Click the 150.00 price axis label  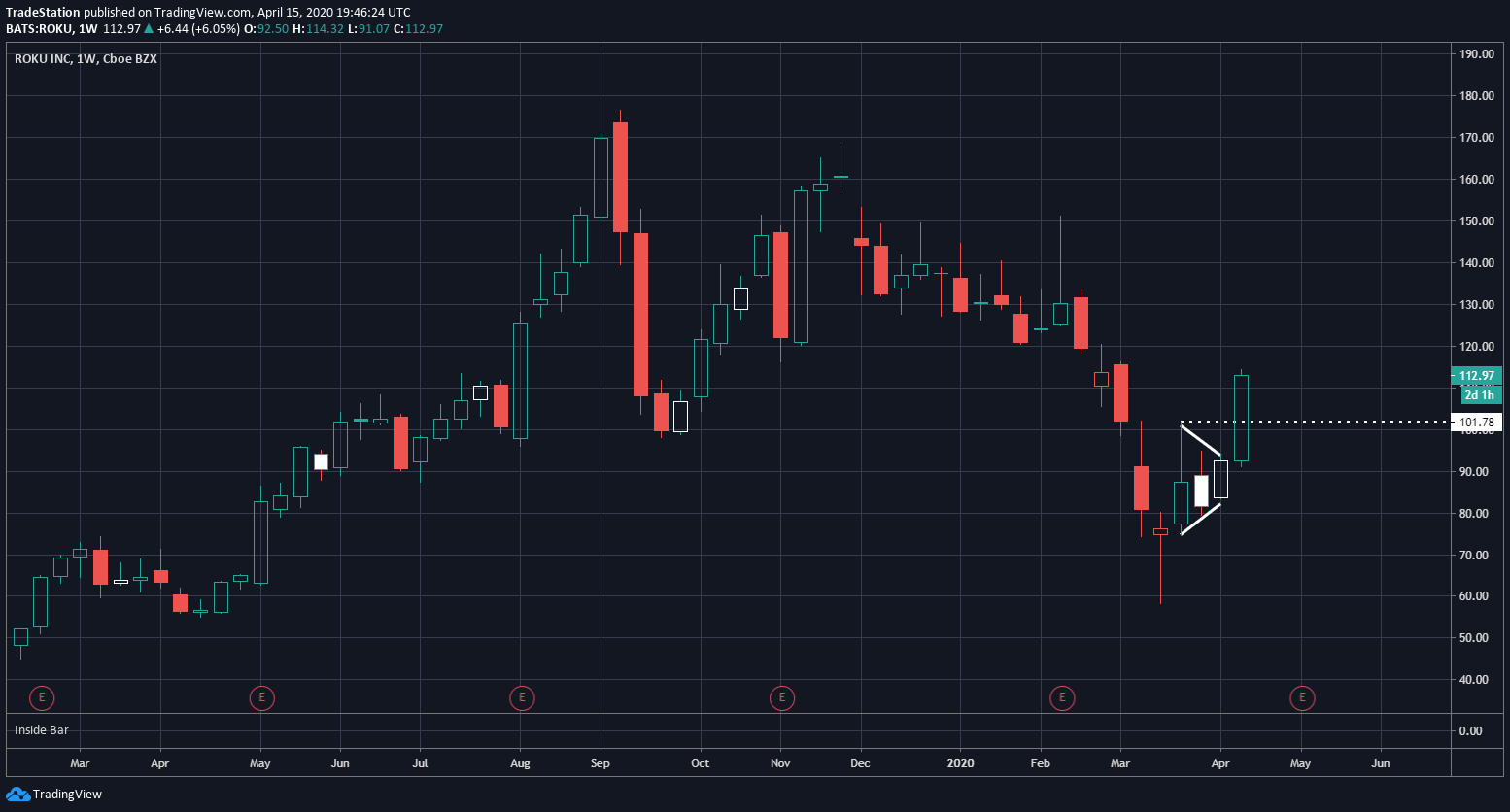tap(1477, 221)
